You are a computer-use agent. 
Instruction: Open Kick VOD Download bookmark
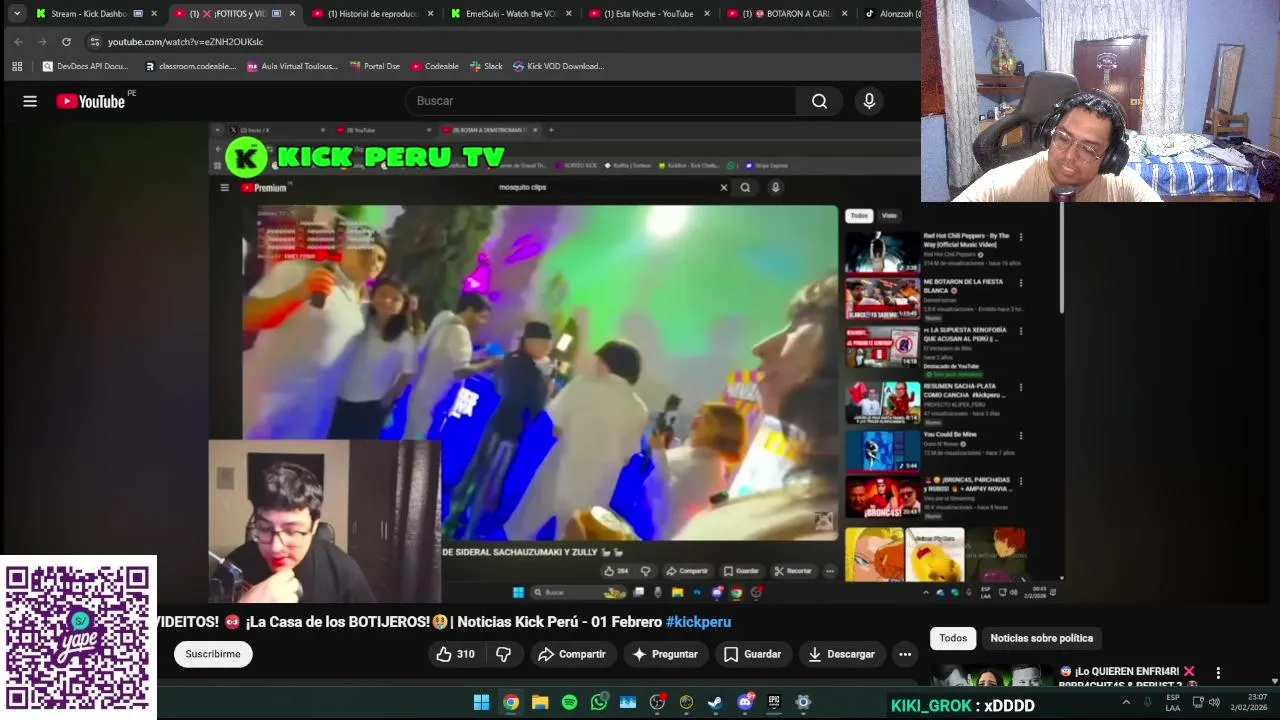click(x=558, y=66)
